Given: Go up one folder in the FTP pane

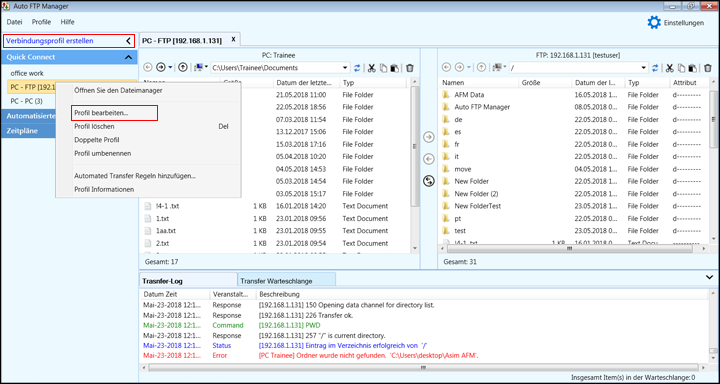Looking at the screenshot, I should point(481,68).
